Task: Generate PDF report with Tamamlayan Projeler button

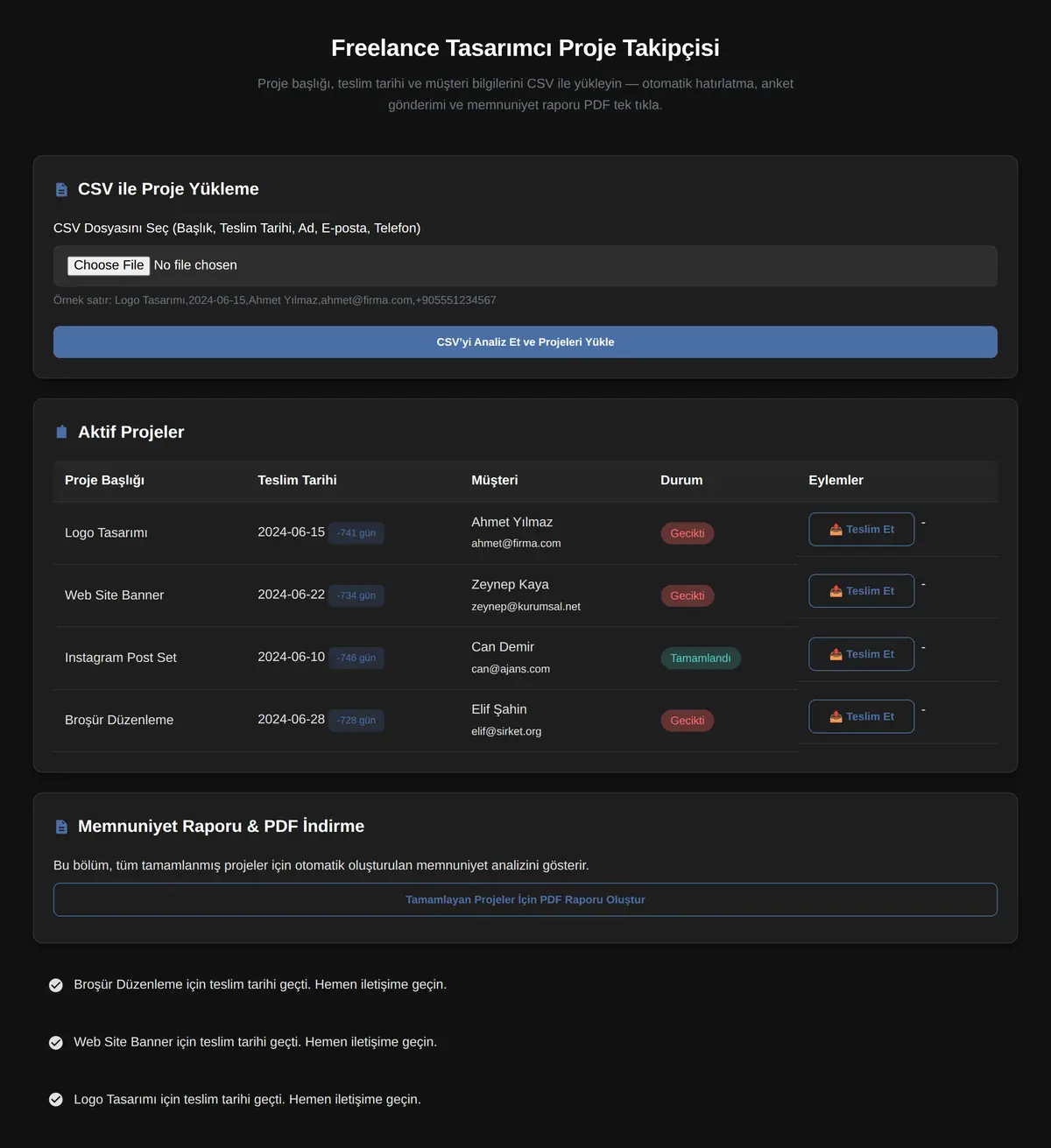Action: [525, 899]
